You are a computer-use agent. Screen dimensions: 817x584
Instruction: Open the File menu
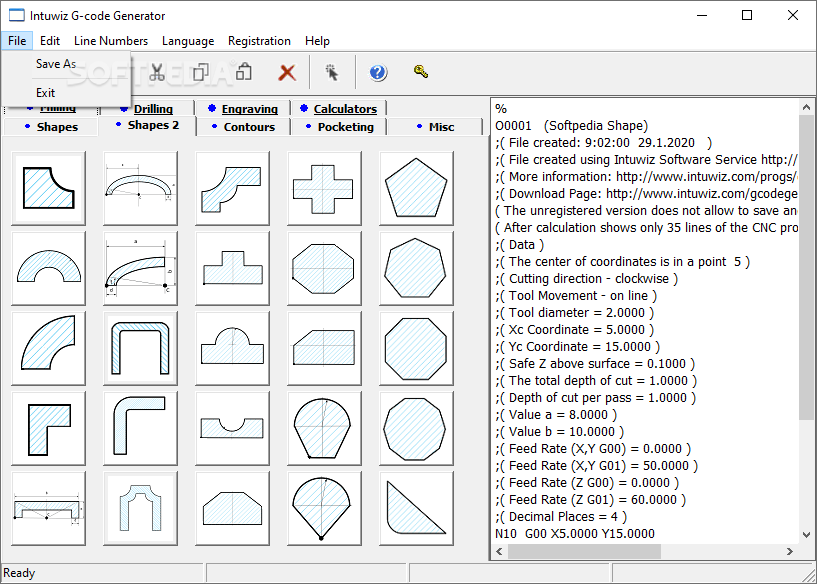point(17,41)
